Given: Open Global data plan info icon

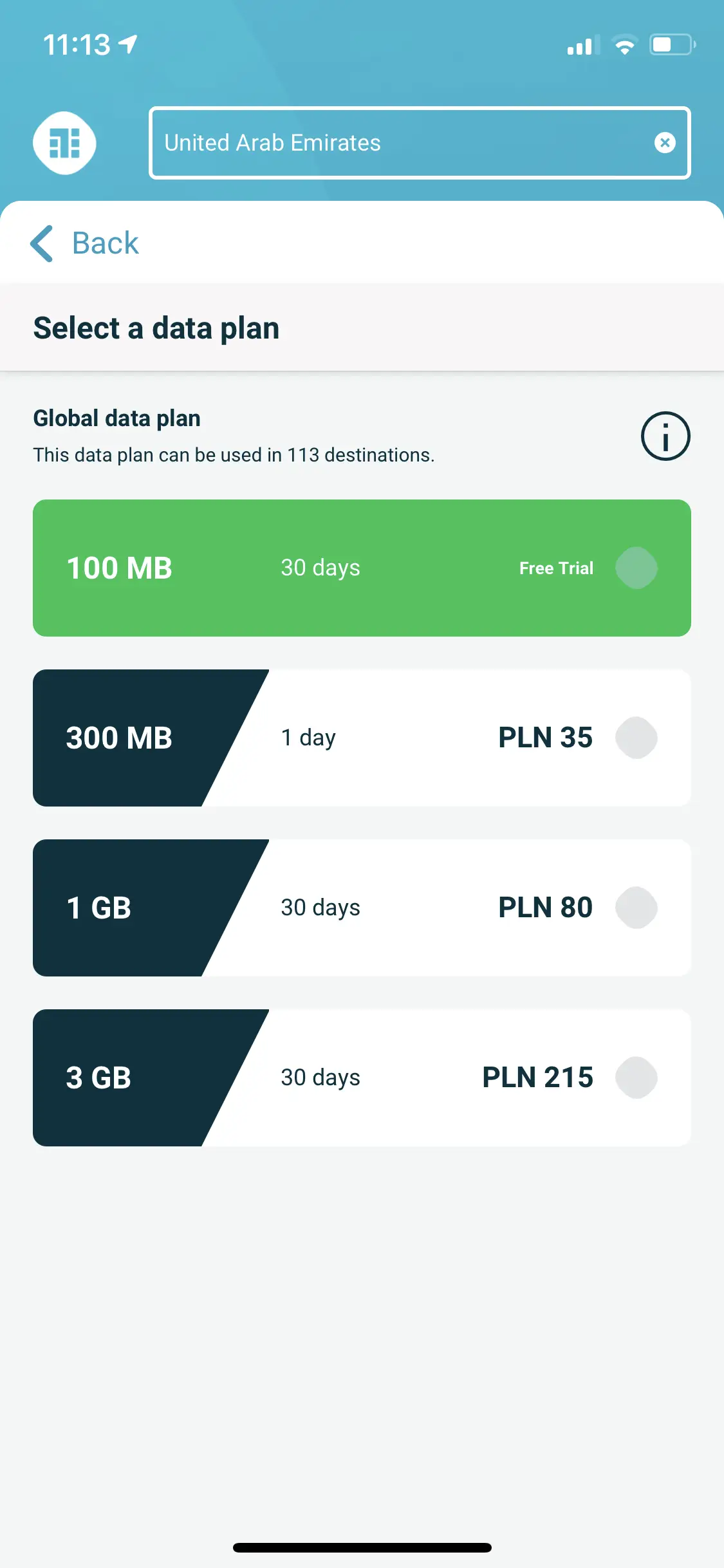Looking at the screenshot, I should (x=665, y=436).
